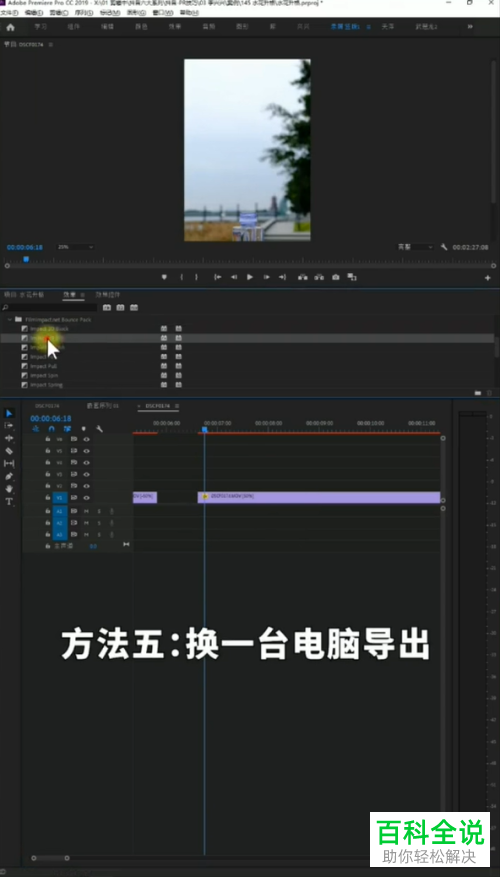This screenshot has height=877, width=500.
Task: Create new custom bin in Effects panel
Action: pos(478,393)
